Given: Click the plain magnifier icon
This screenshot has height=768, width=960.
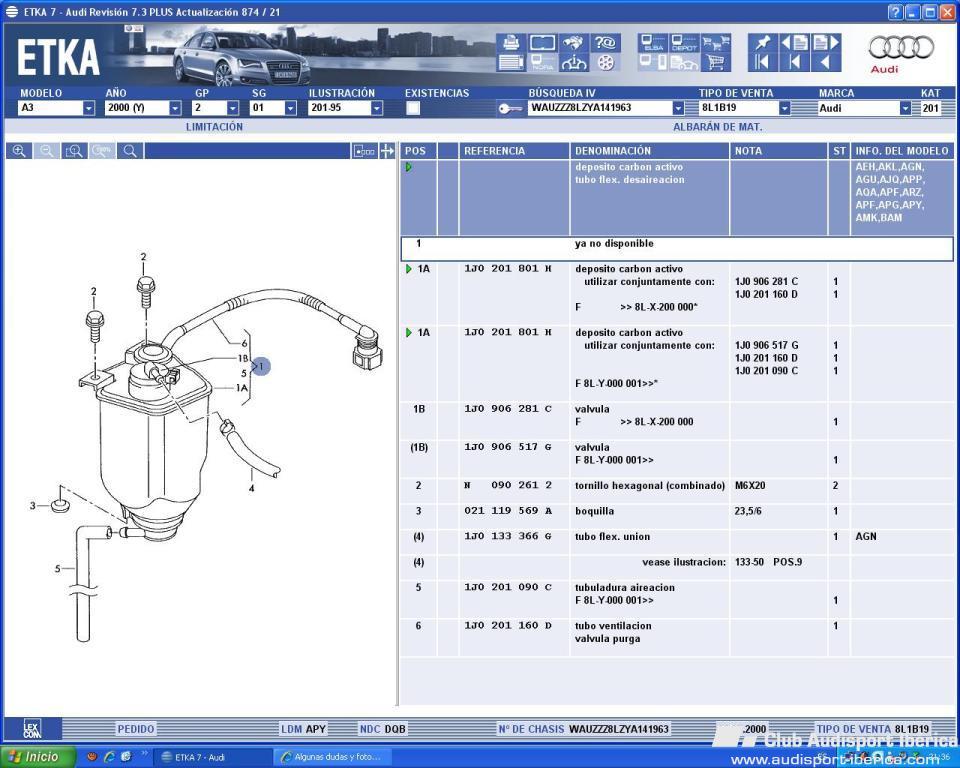Looking at the screenshot, I should 130,151.
